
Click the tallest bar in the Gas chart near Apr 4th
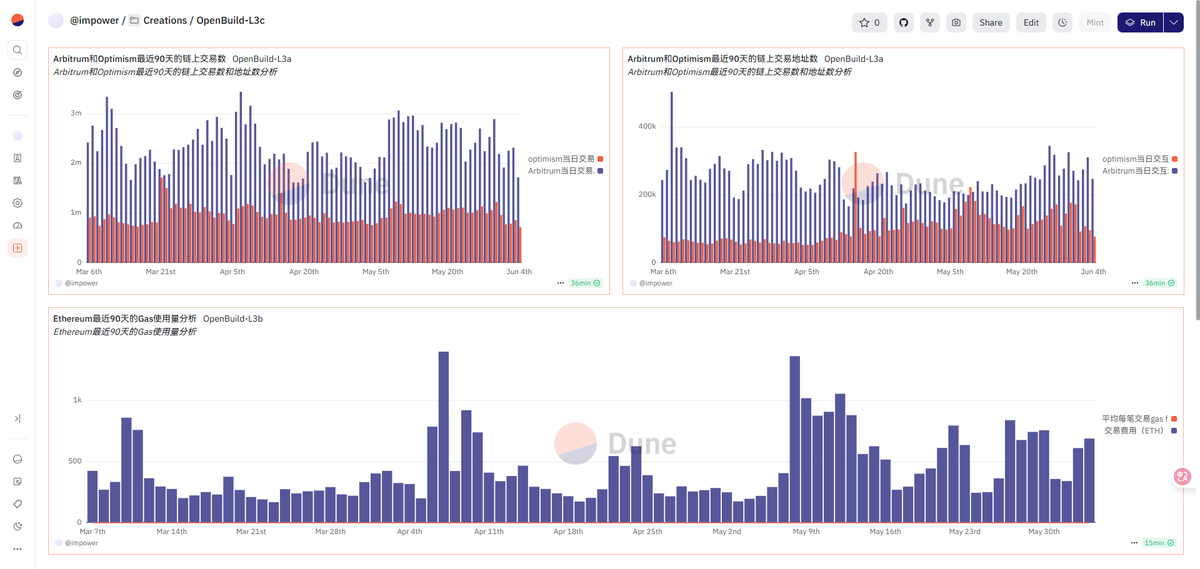click(x=443, y=437)
